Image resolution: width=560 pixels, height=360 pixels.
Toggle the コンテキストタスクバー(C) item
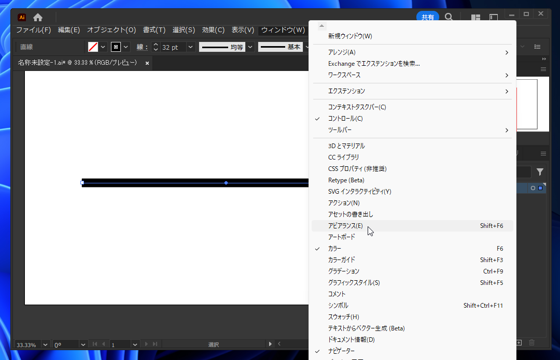click(x=412, y=107)
